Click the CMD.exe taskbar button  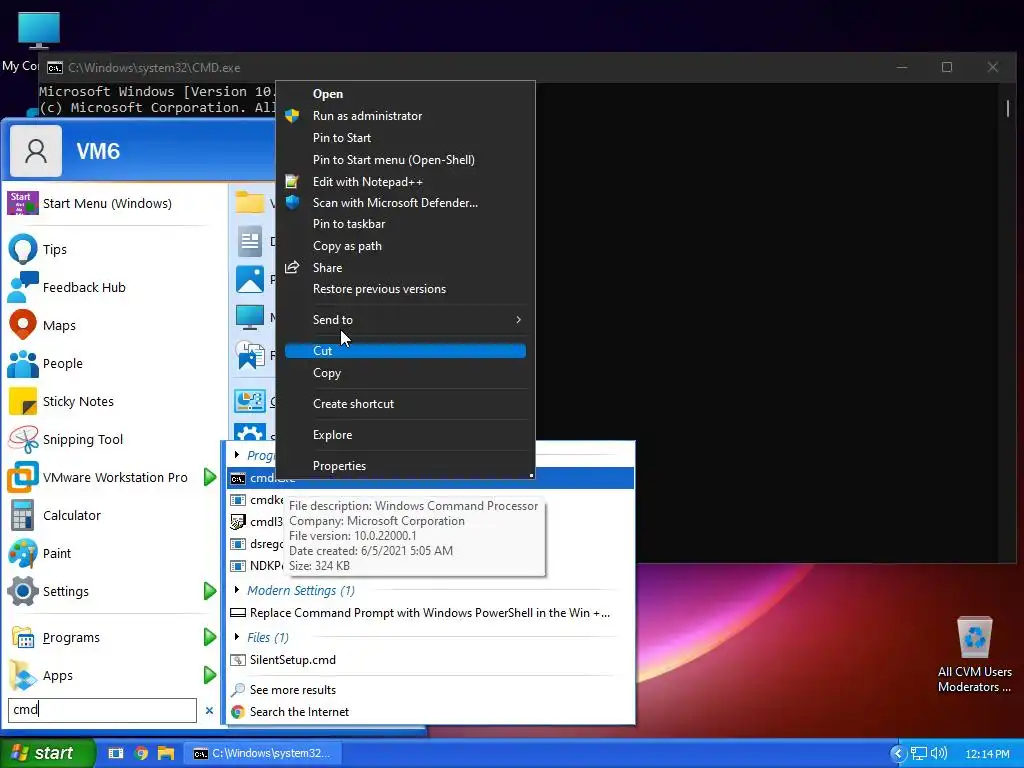pyautogui.click(x=262, y=753)
